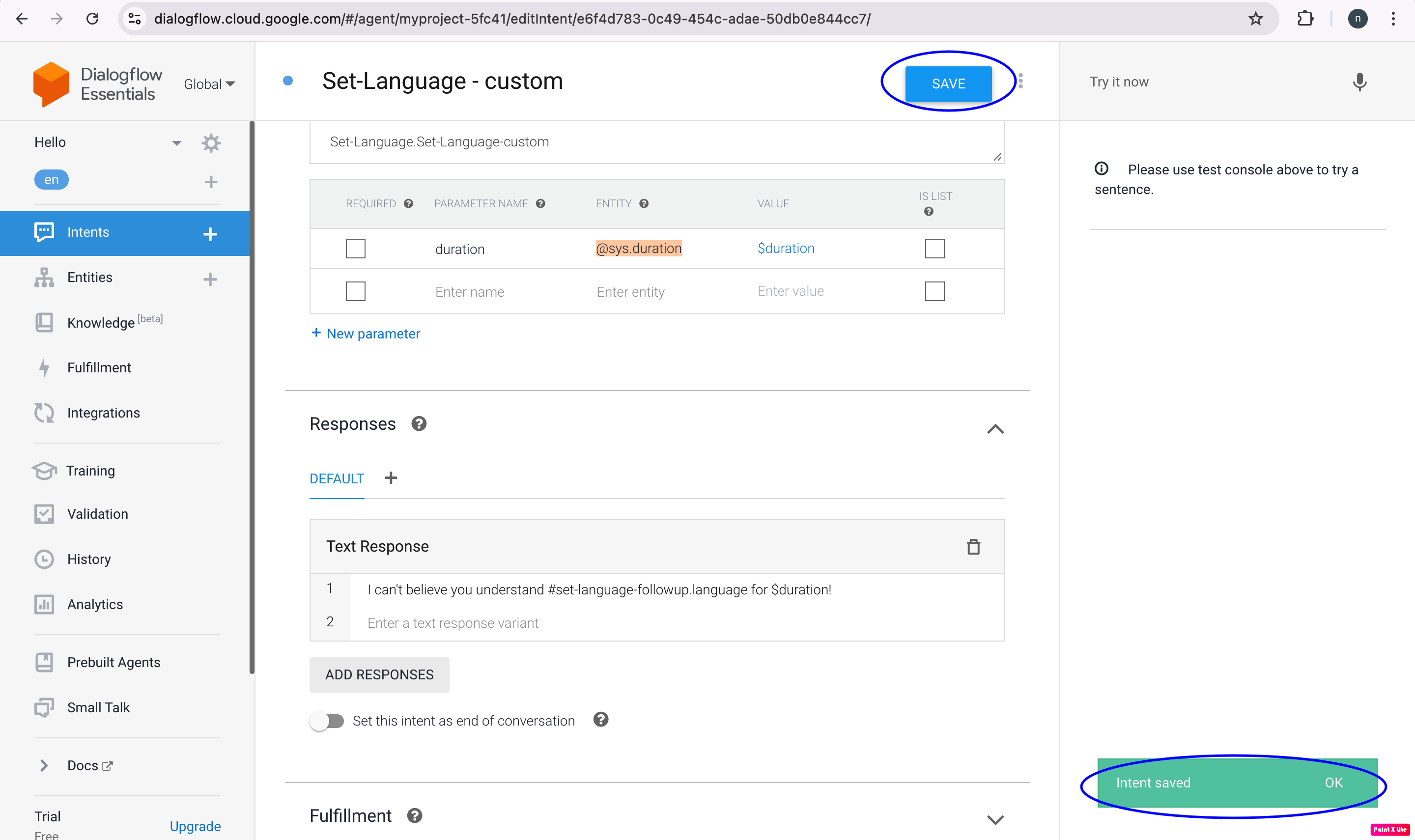The image size is (1415, 840).
Task: Check the required checkbox for duration parameter
Action: coord(355,248)
